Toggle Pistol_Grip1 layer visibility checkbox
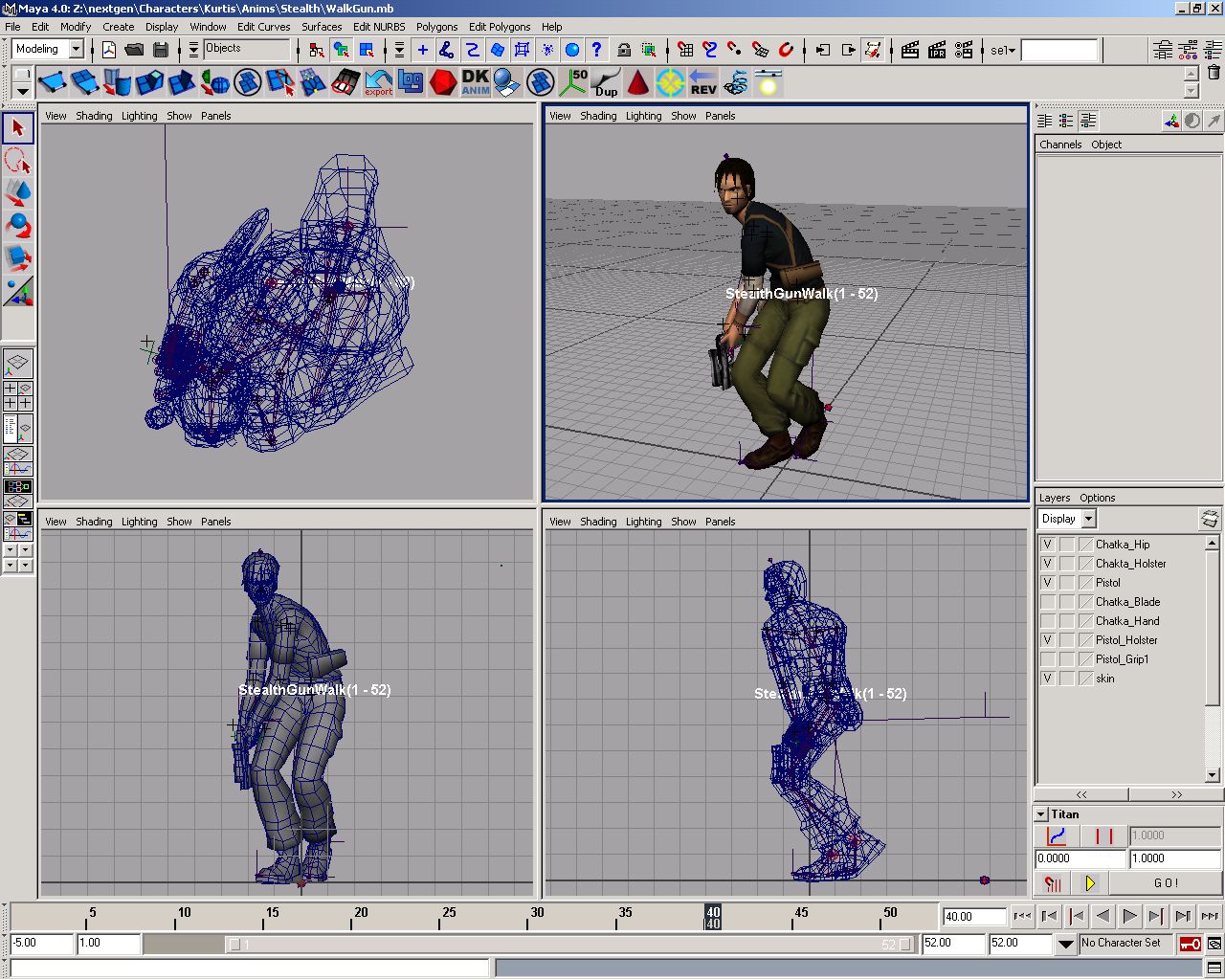The image size is (1225, 980). [x=1048, y=659]
